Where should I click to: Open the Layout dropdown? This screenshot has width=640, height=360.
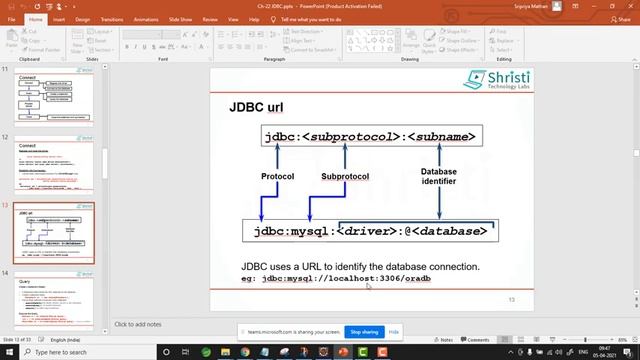click(x=100, y=31)
